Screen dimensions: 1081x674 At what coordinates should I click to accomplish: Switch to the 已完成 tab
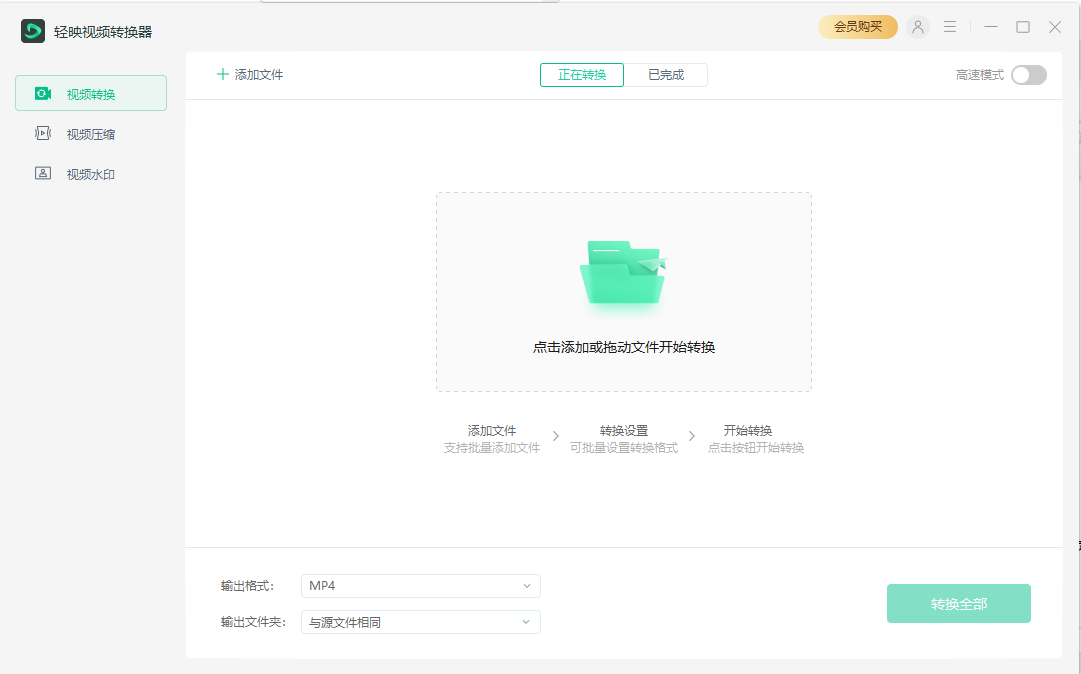point(666,75)
